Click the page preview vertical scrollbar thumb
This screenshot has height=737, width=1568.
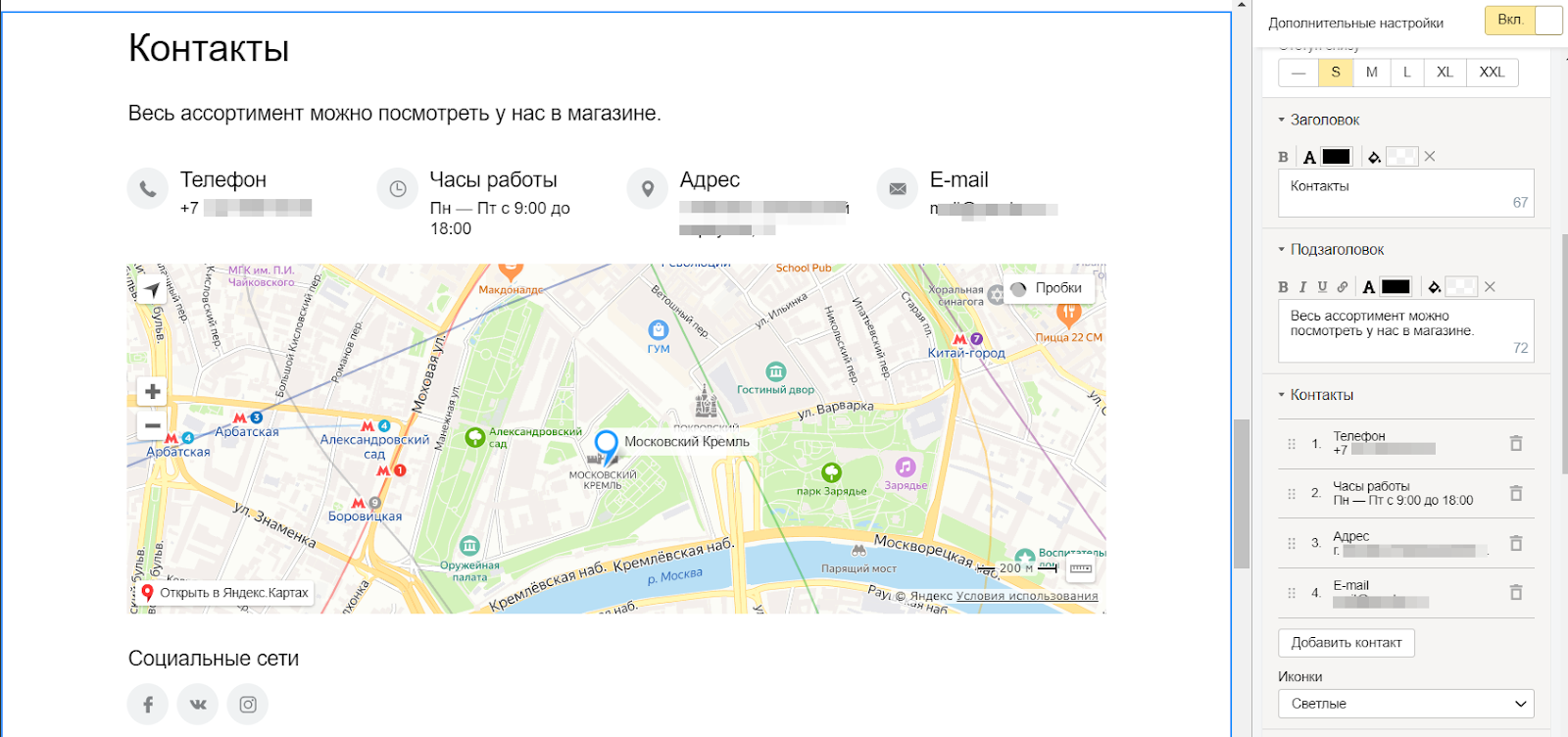(x=1242, y=494)
